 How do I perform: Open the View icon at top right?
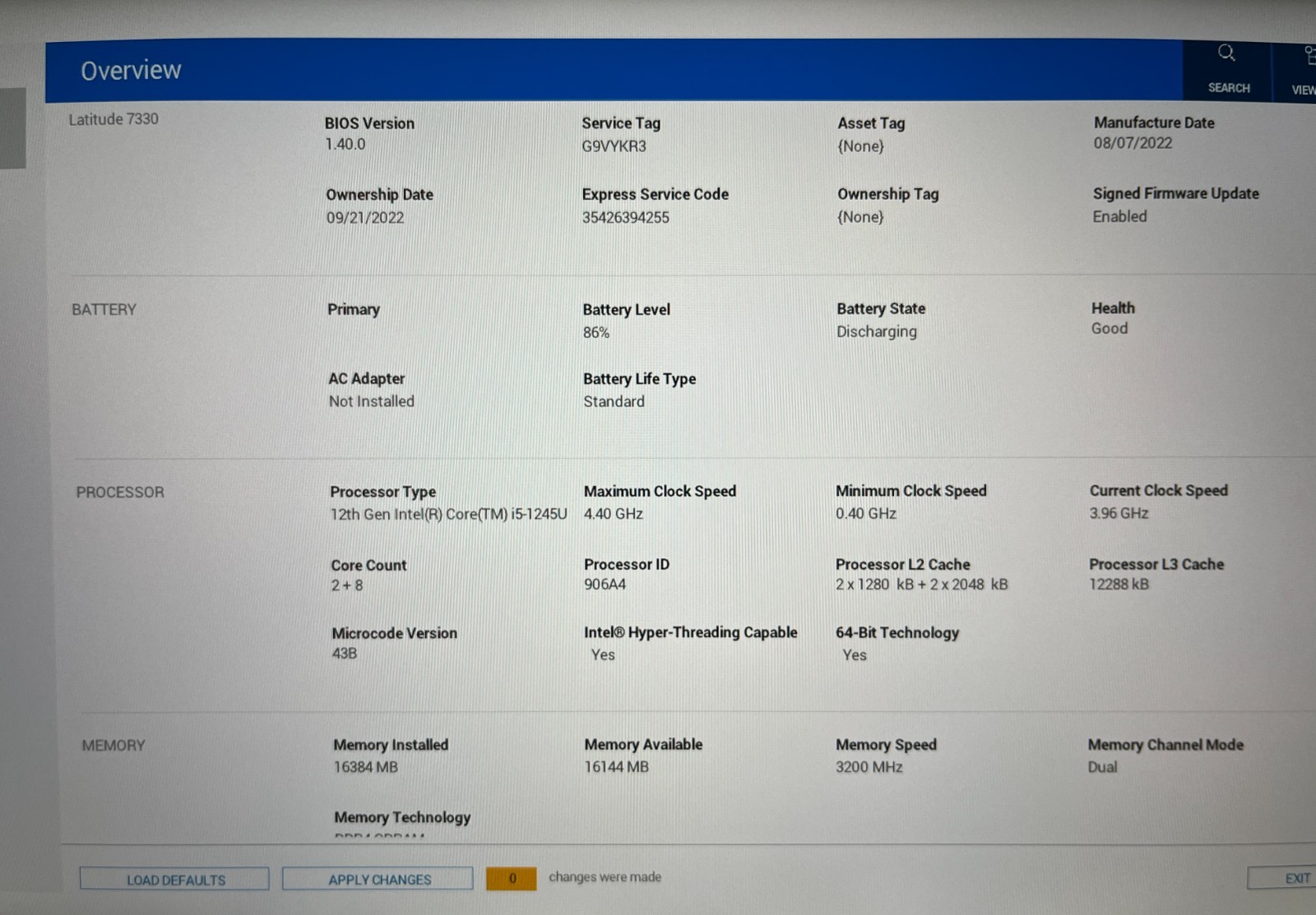click(1309, 55)
